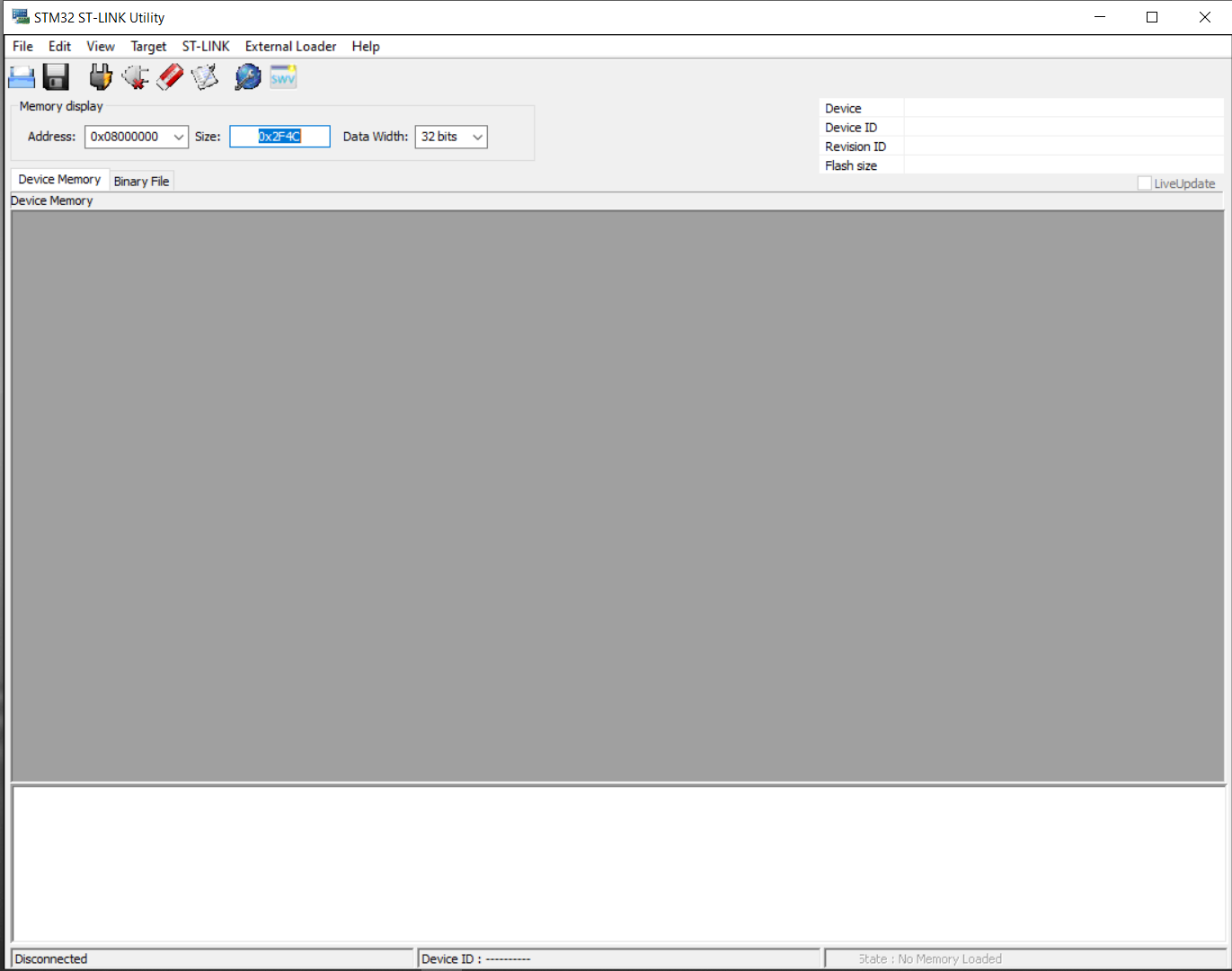Click the log output text area
The width and height of the screenshot is (1232, 971).
[x=617, y=863]
